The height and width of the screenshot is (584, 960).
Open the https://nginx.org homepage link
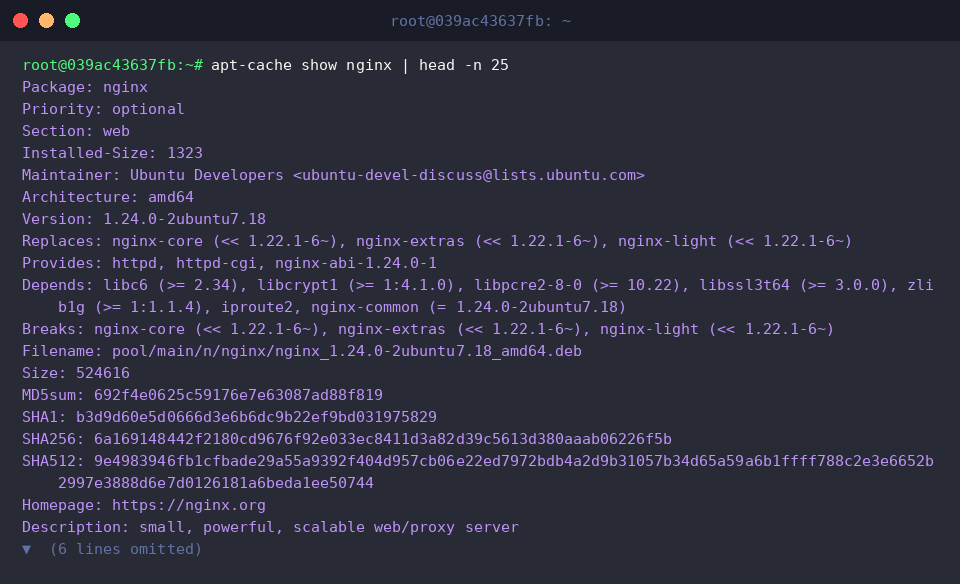[x=189, y=506]
